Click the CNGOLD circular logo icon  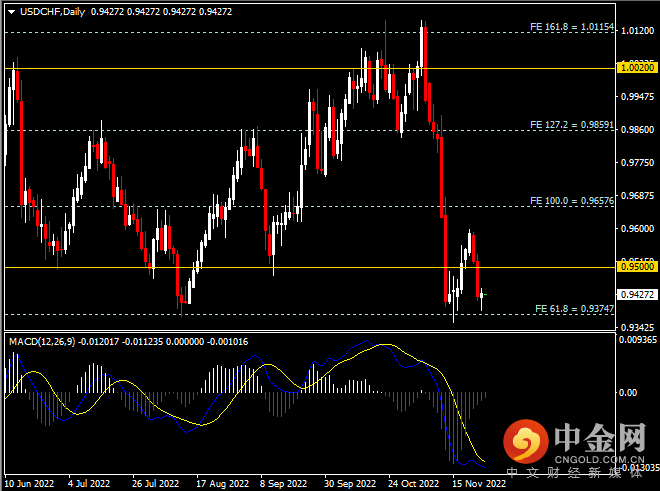(521, 441)
